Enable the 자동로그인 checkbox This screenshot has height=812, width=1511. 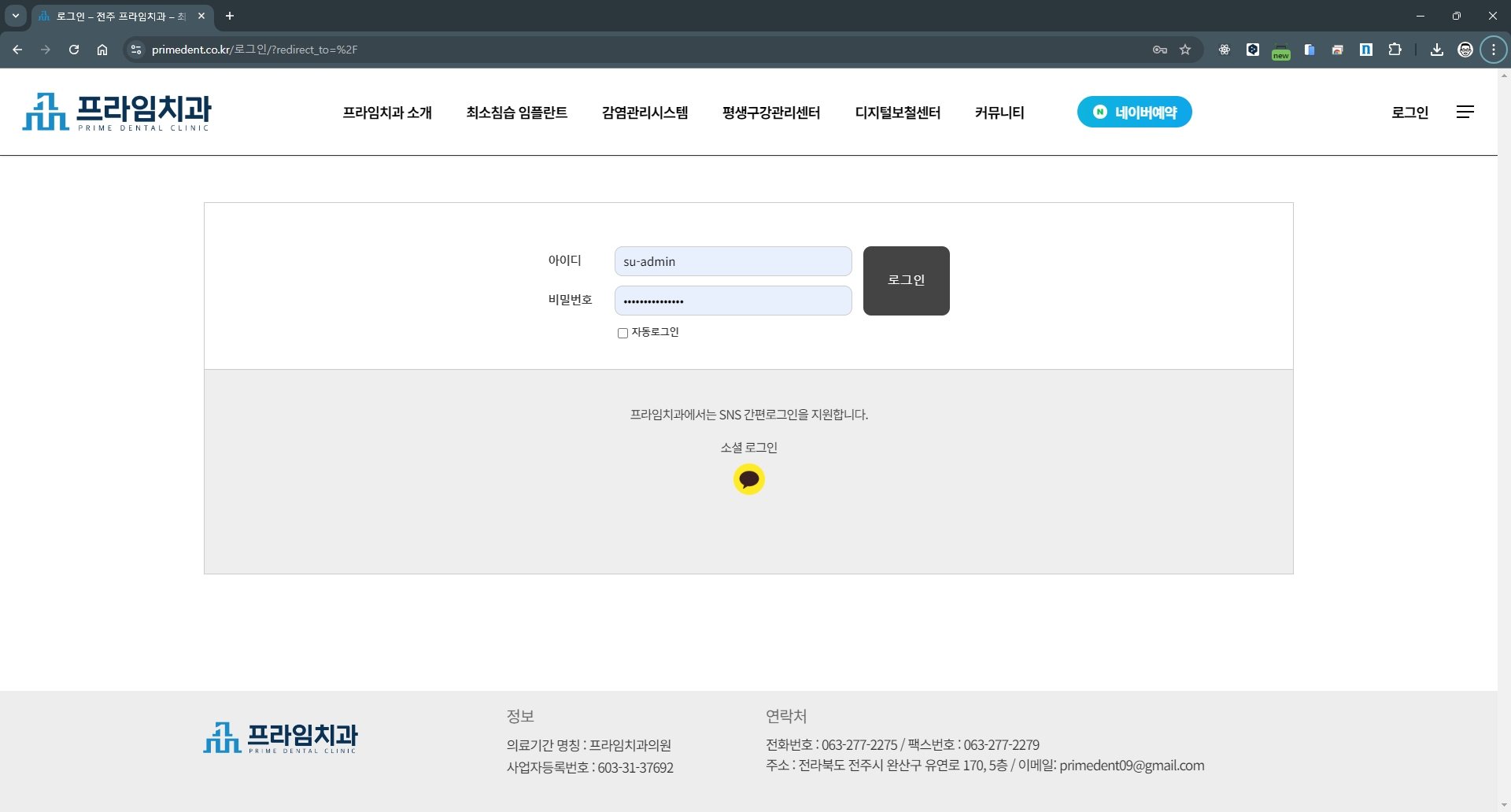(x=623, y=333)
